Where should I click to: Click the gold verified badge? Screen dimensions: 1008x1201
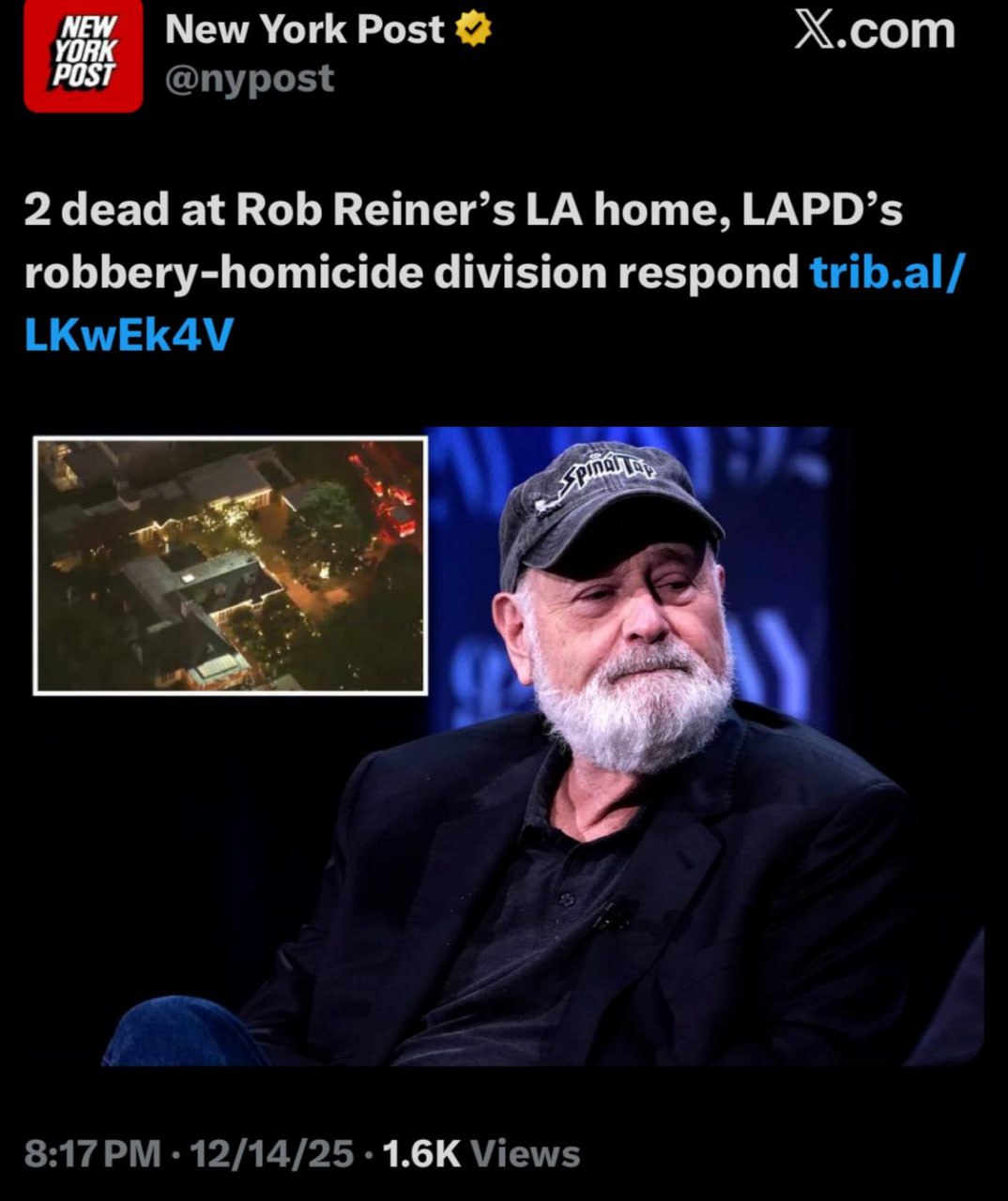(x=474, y=31)
